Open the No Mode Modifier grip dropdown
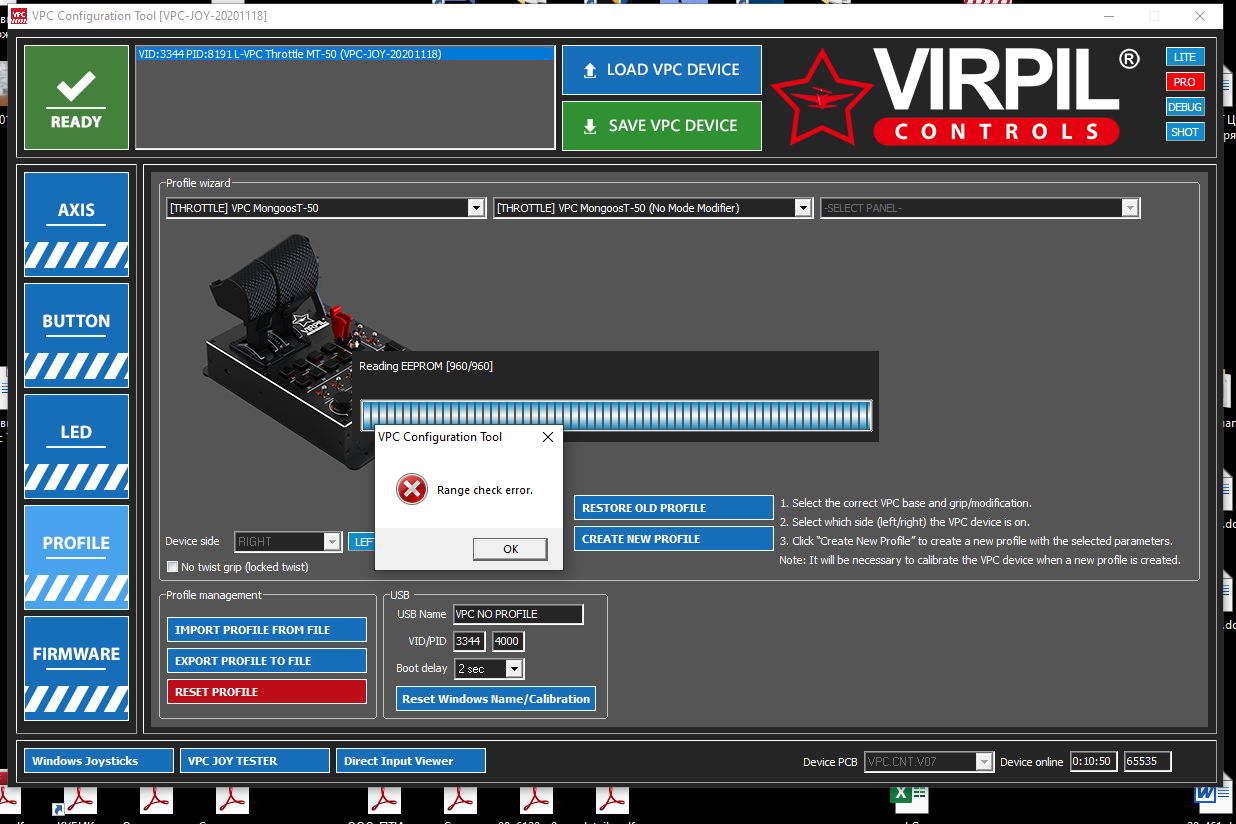This screenshot has width=1236, height=824. tap(803, 208)
